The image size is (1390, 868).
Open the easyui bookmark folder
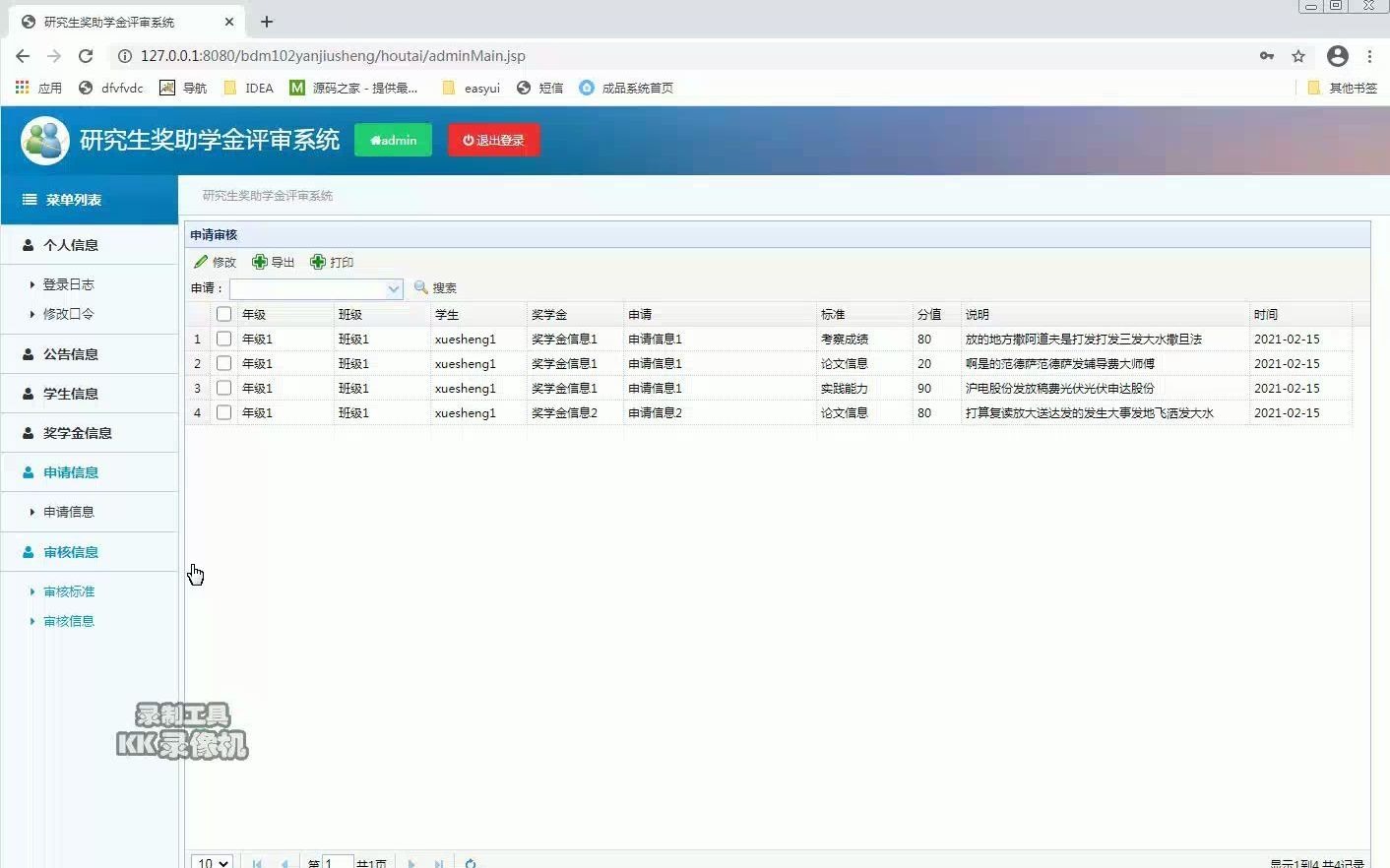pos(471,88)
